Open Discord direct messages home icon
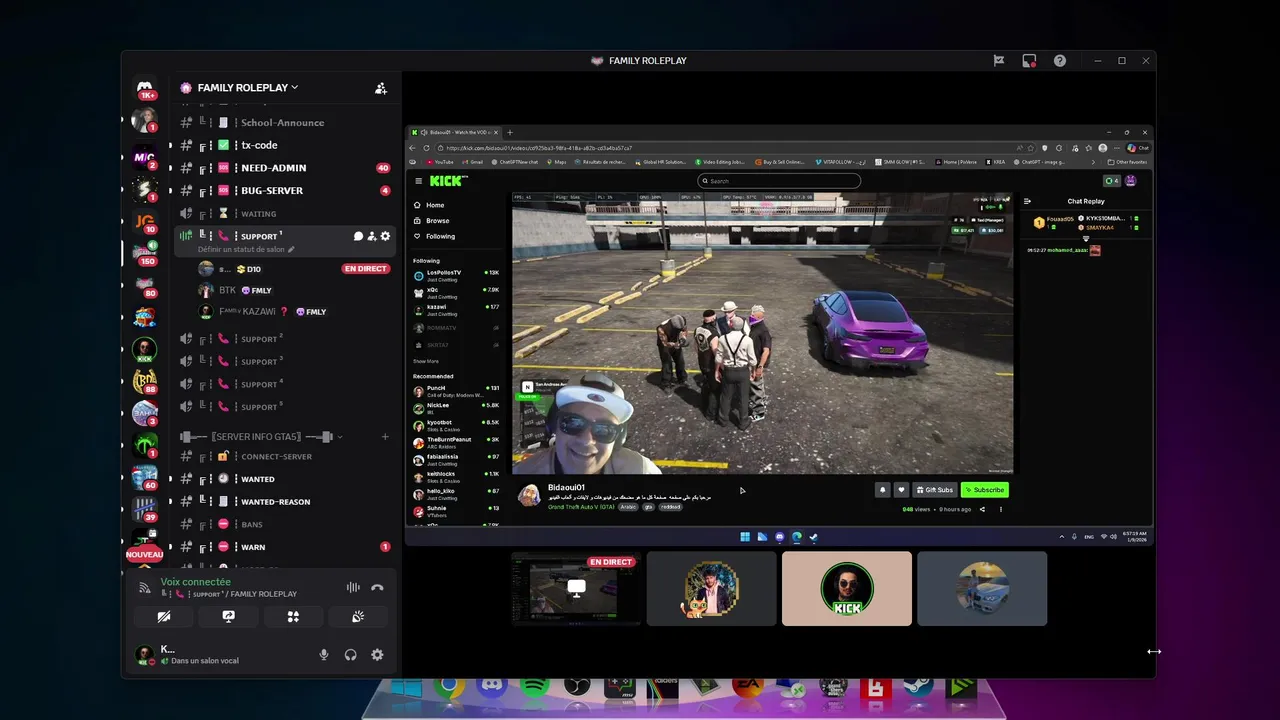The image size is (1280, 720). [x=145, y=88]
